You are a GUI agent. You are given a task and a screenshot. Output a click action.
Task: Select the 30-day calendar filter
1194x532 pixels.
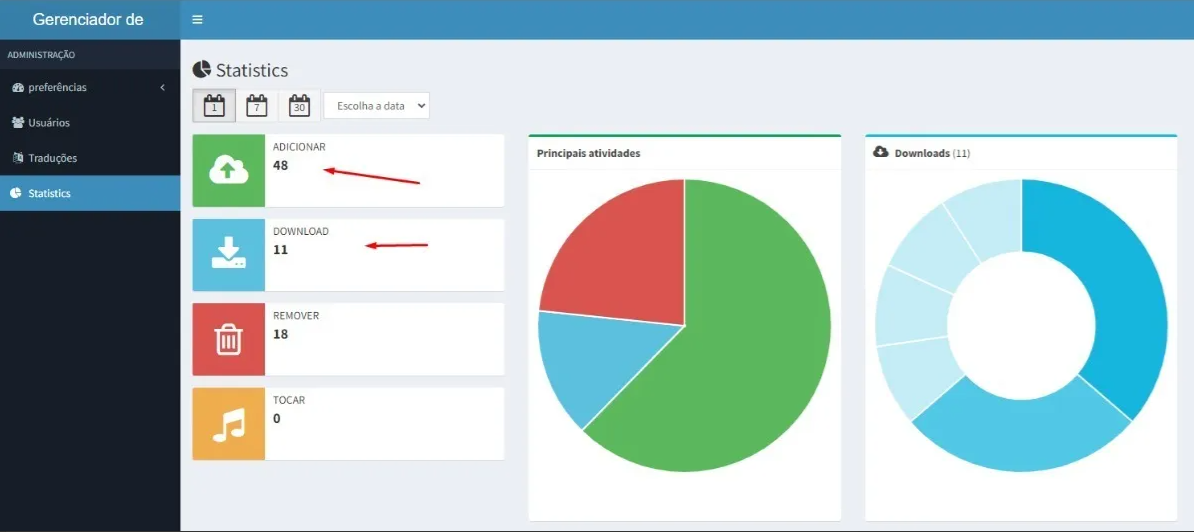coord(299,105)
